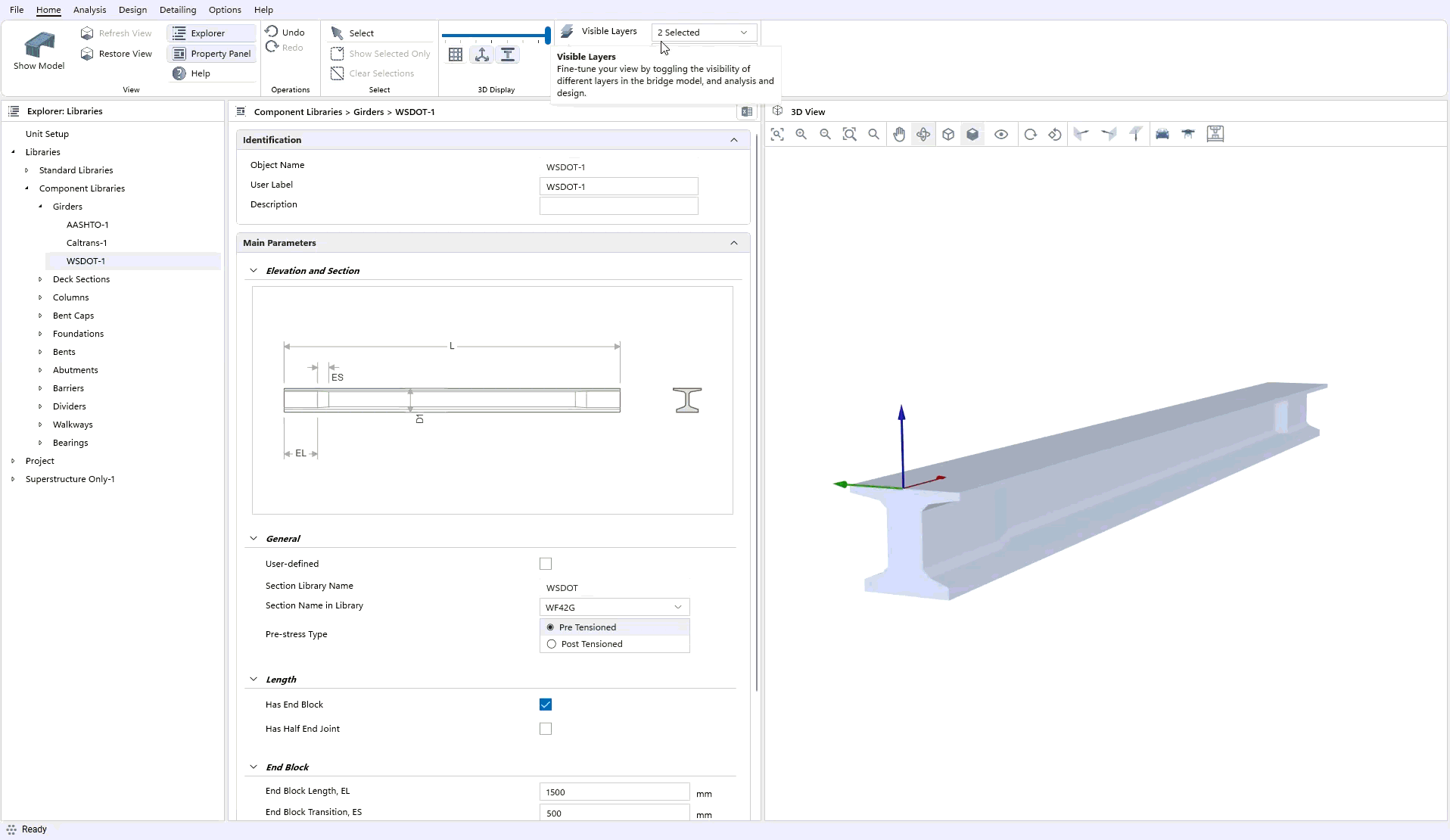The image size is (1450, 840).
Task: Expand the Deck Sections tree node
Action: 41,279
